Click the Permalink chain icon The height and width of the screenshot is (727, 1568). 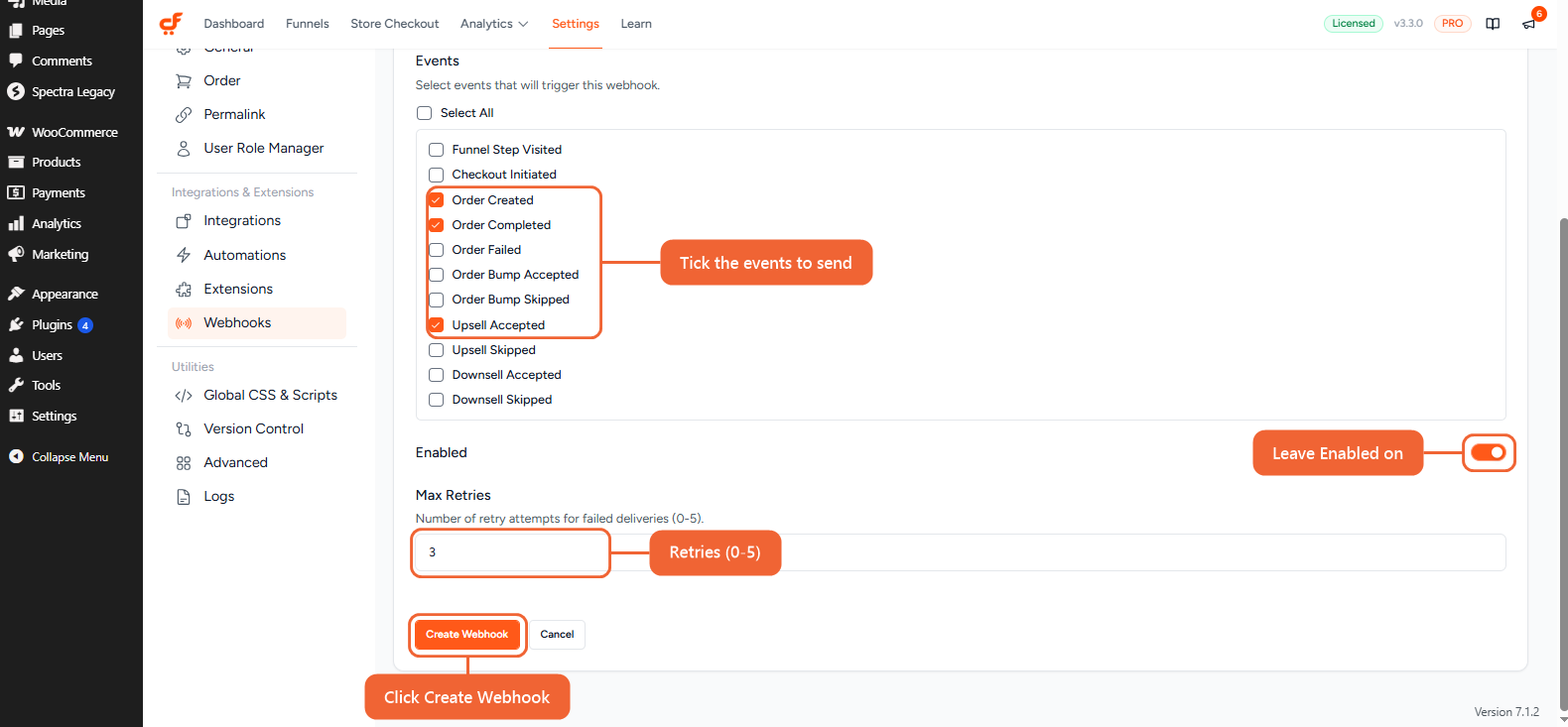[184, 115]
